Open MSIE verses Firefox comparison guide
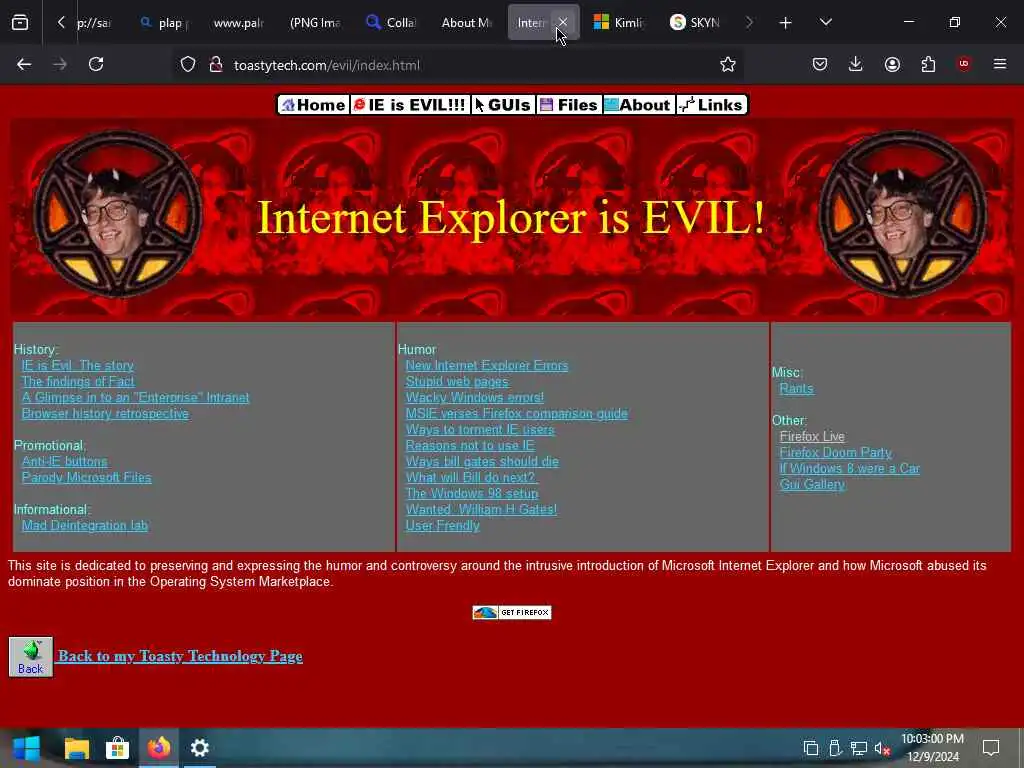 click(517, 413)
